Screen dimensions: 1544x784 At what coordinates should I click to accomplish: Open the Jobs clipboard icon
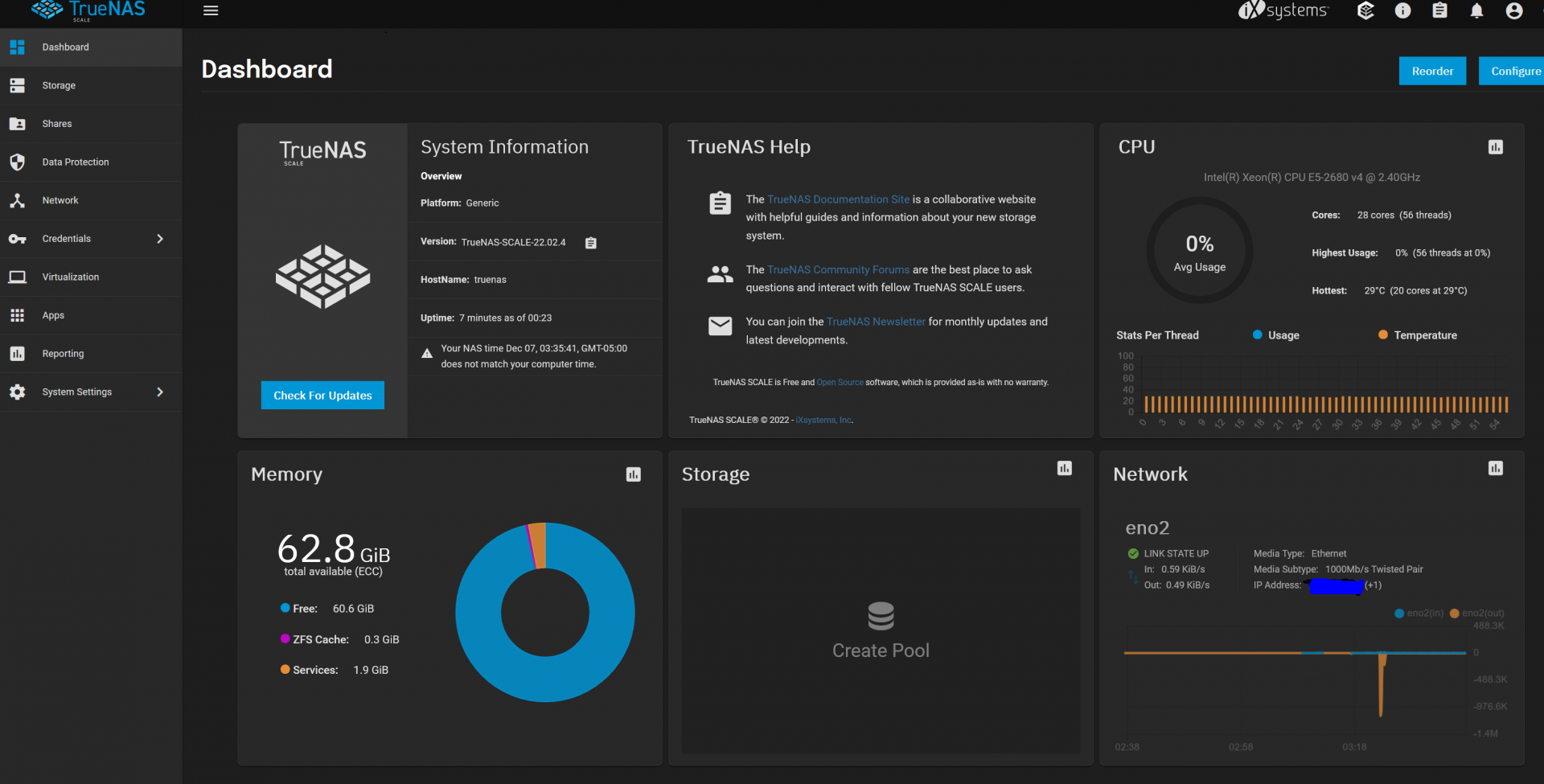[1439, 10]
